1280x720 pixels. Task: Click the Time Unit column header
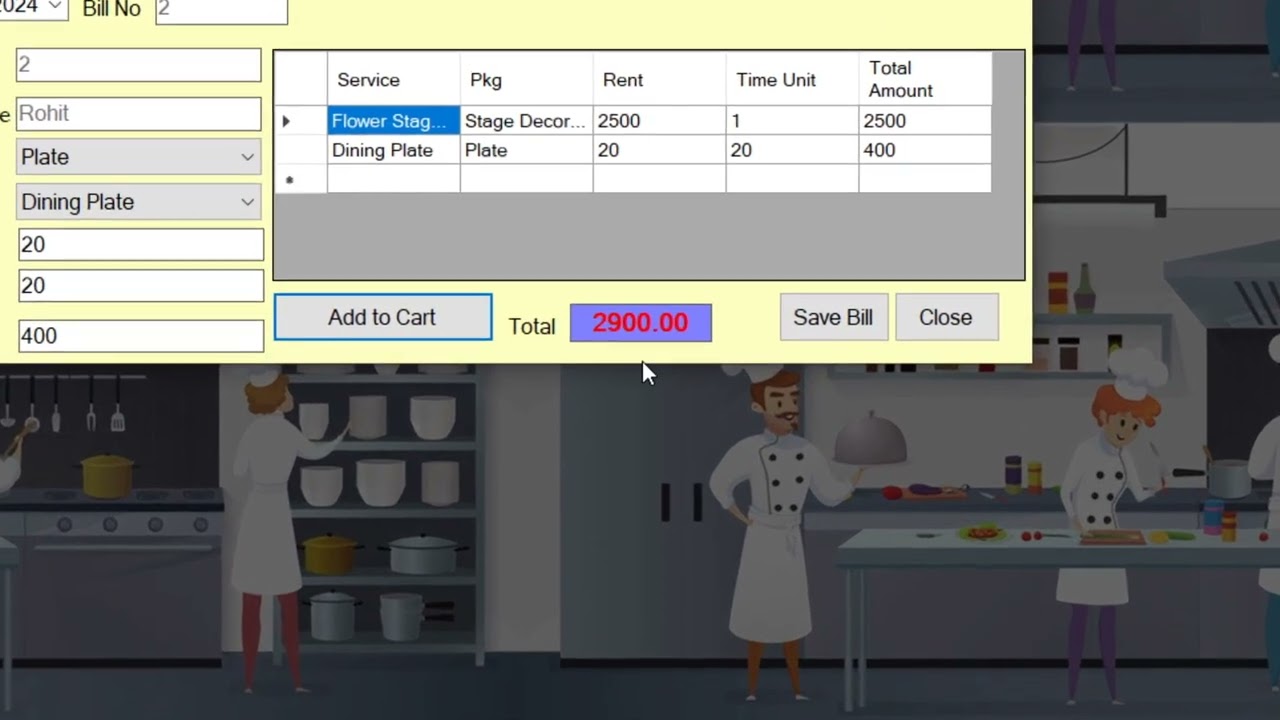coord(792,80)
